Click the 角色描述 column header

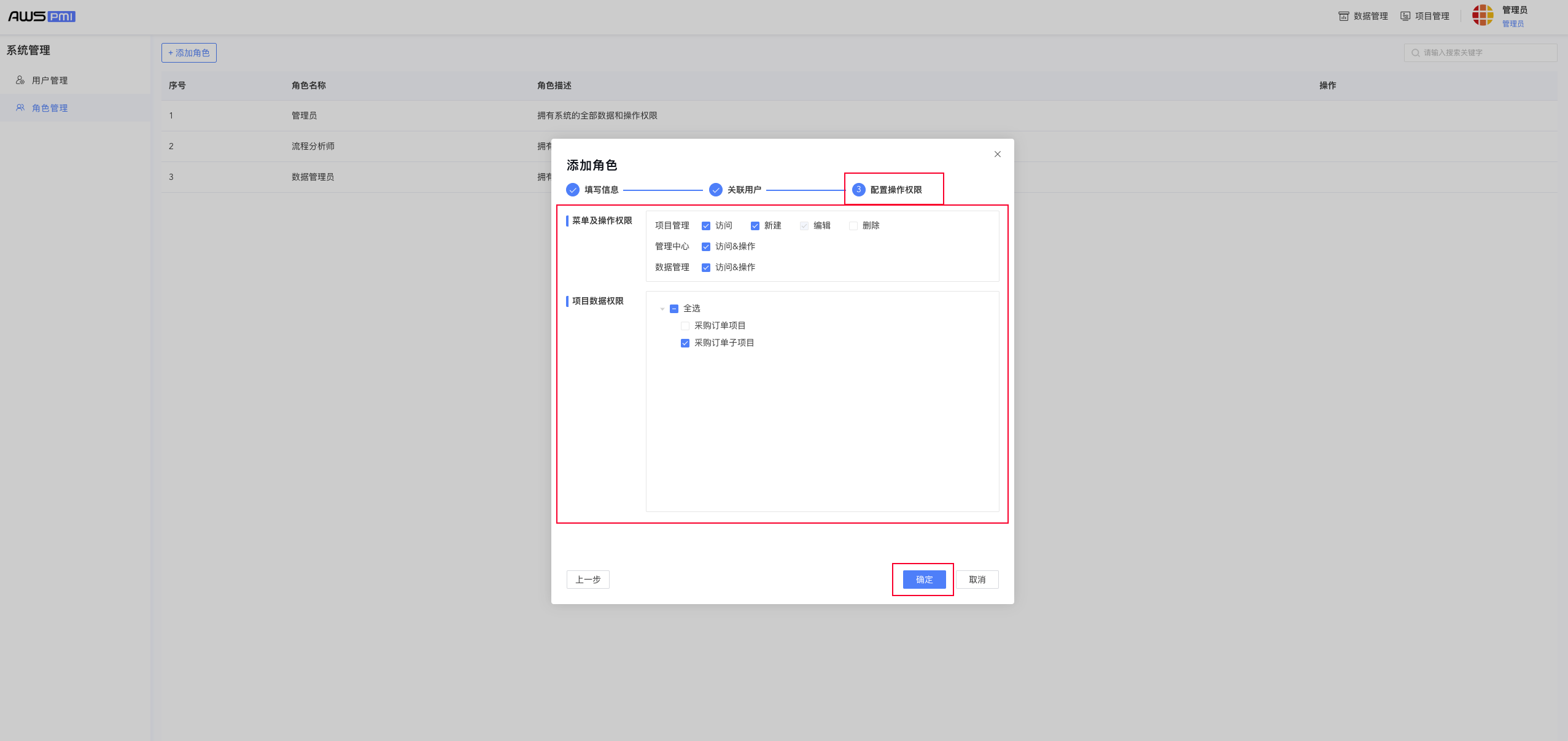[x=554, y=85]
